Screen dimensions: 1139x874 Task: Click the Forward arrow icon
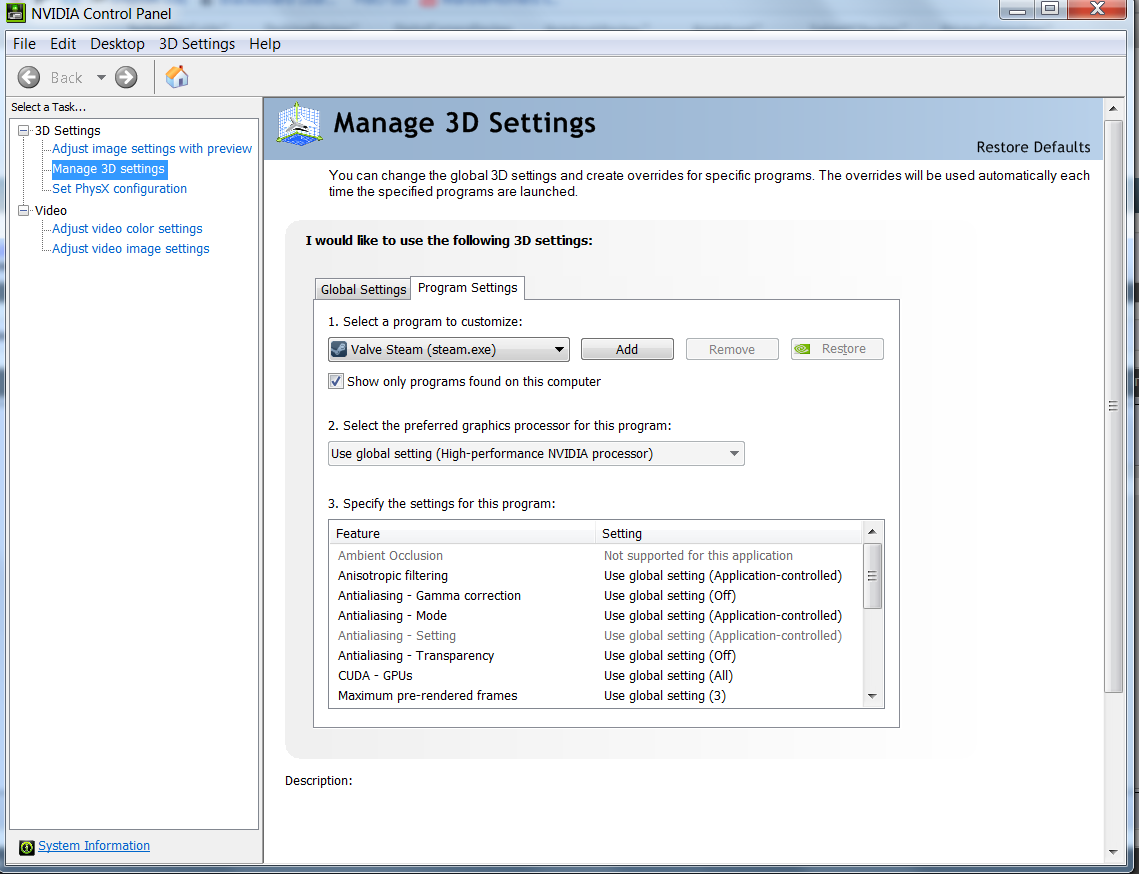coord(126,77)
